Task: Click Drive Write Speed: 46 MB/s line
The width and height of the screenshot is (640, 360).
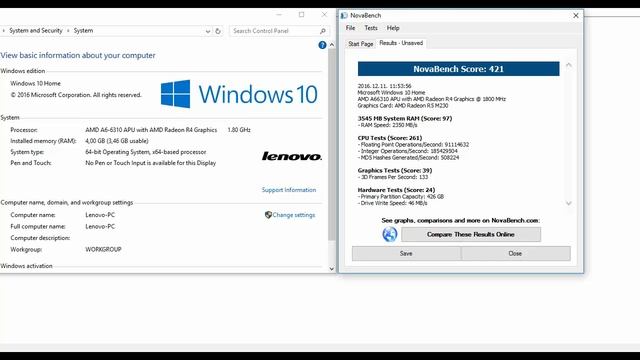Action: [393, 203]
